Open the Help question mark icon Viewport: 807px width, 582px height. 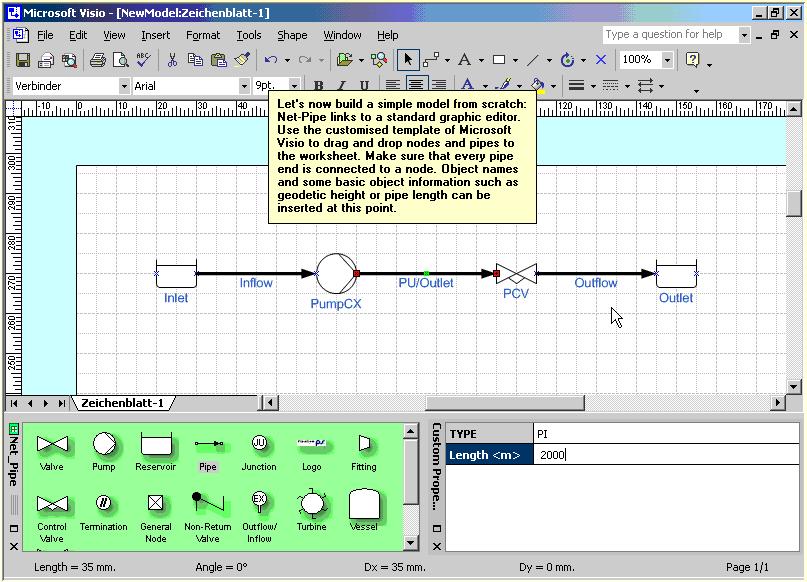coord(693,60)
